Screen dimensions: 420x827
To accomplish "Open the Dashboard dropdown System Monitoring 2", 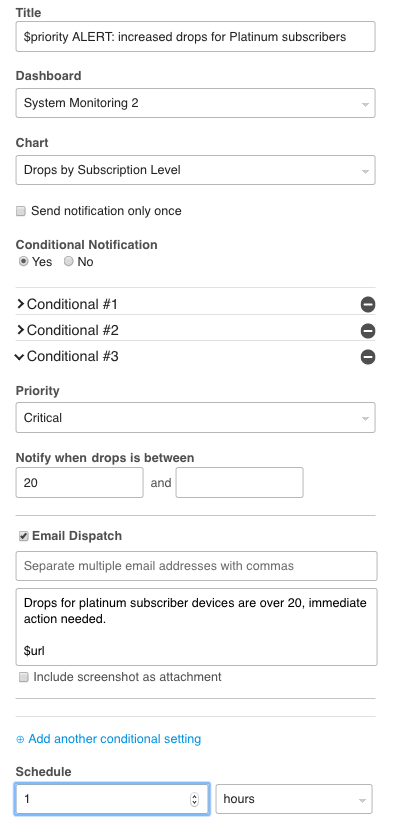I will [195, 103].
